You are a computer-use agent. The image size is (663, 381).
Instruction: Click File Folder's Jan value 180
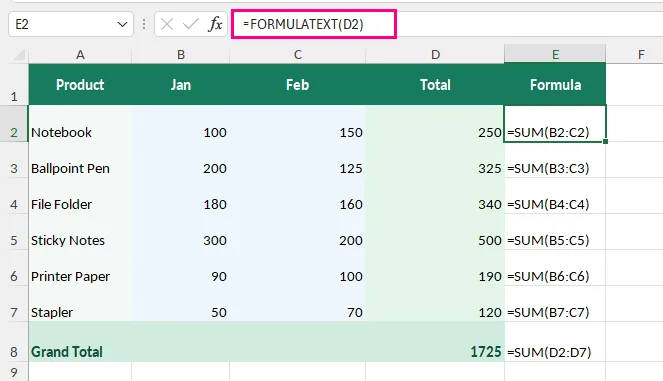(181, 196)
